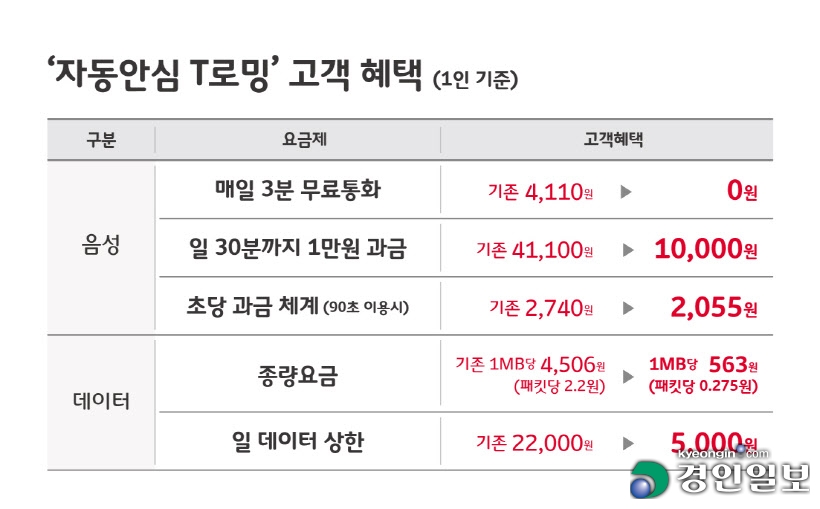Click the arrow icon in 매일 3분 무료통화 row
The height and width of the screenshot is (509, 820).
pos(626,192)
